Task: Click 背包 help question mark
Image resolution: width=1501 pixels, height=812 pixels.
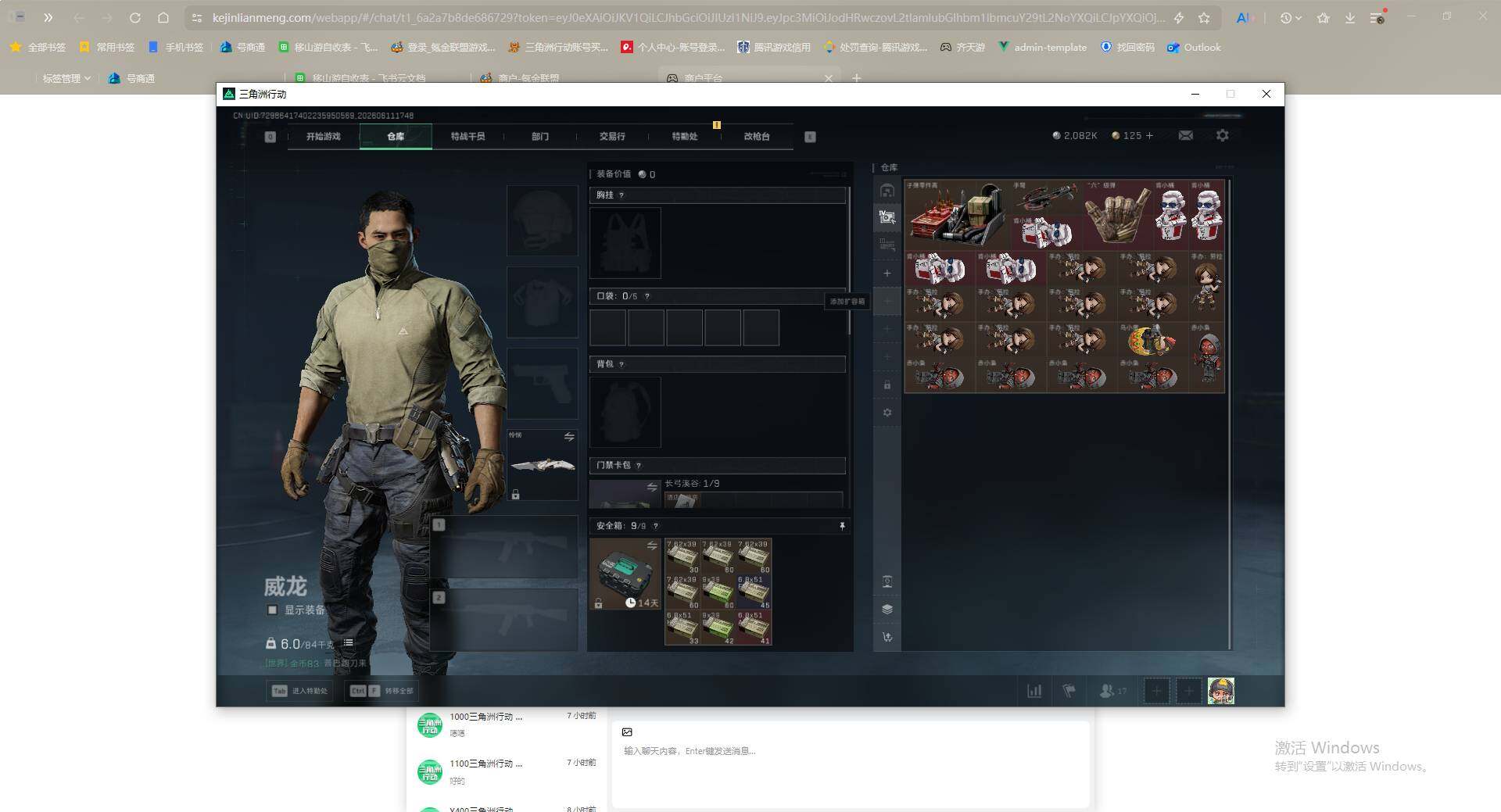Action: [x=622, y=364]
